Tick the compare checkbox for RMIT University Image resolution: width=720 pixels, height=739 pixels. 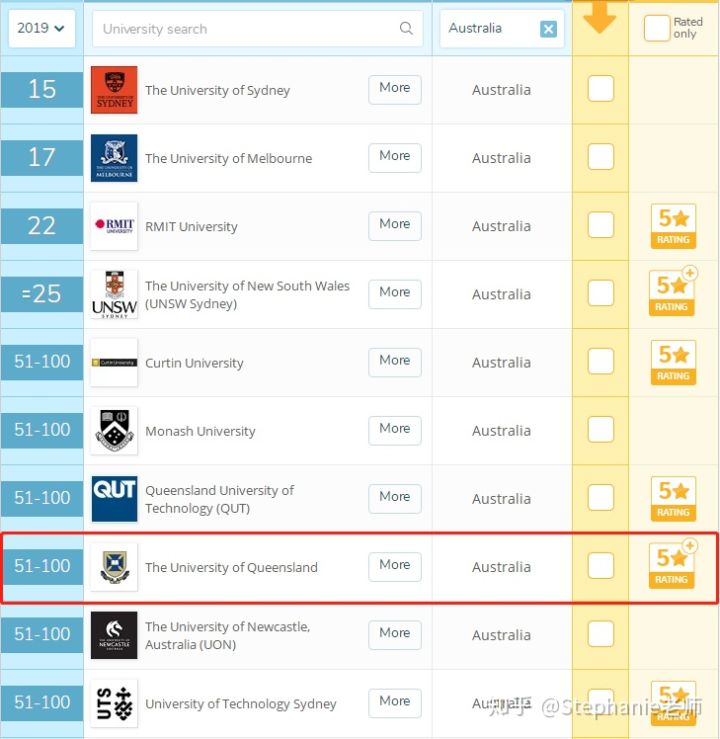[601, 225]
